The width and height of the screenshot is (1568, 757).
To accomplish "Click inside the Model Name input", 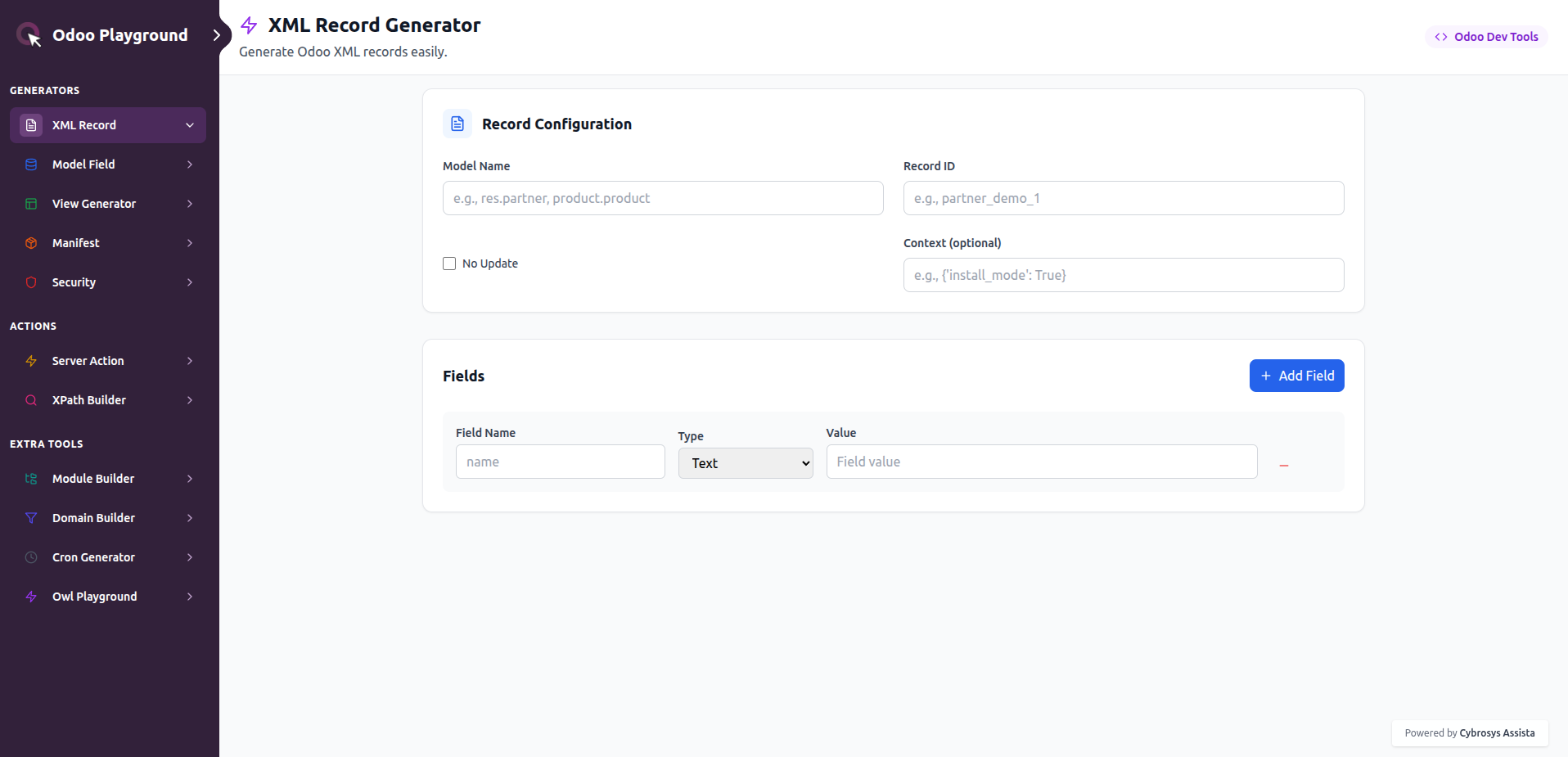I will 662,197.
